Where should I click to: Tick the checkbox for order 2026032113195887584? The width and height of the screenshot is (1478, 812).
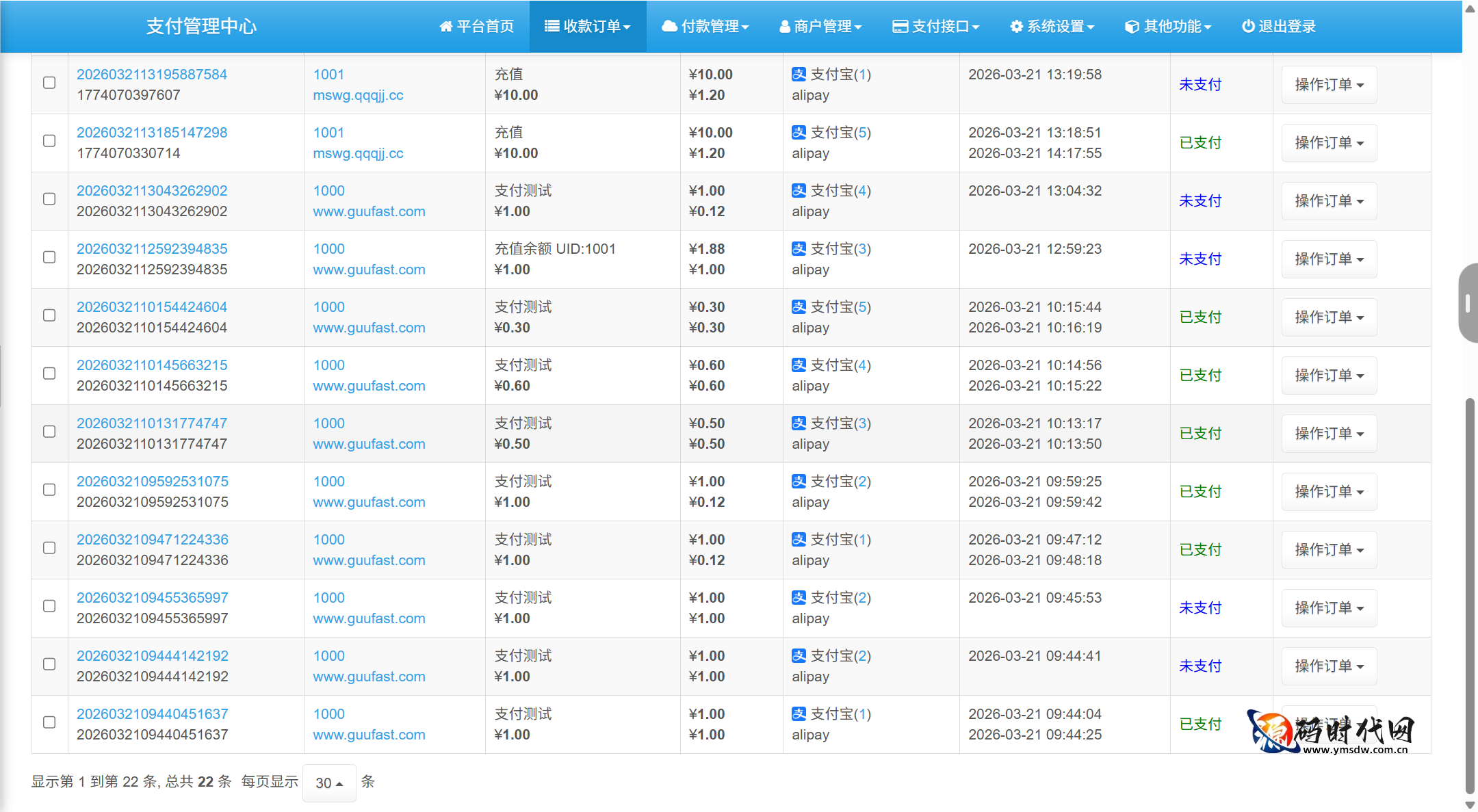click(x=49, y=83)
